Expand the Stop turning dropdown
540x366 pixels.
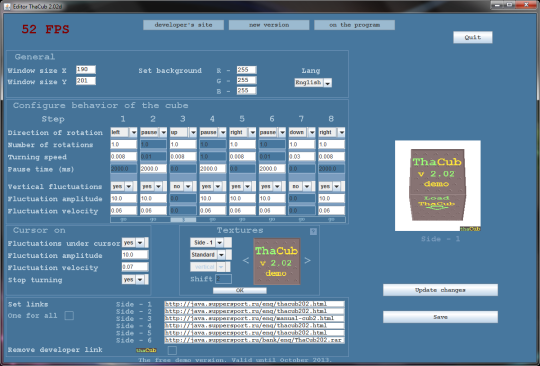click(135, 280)
